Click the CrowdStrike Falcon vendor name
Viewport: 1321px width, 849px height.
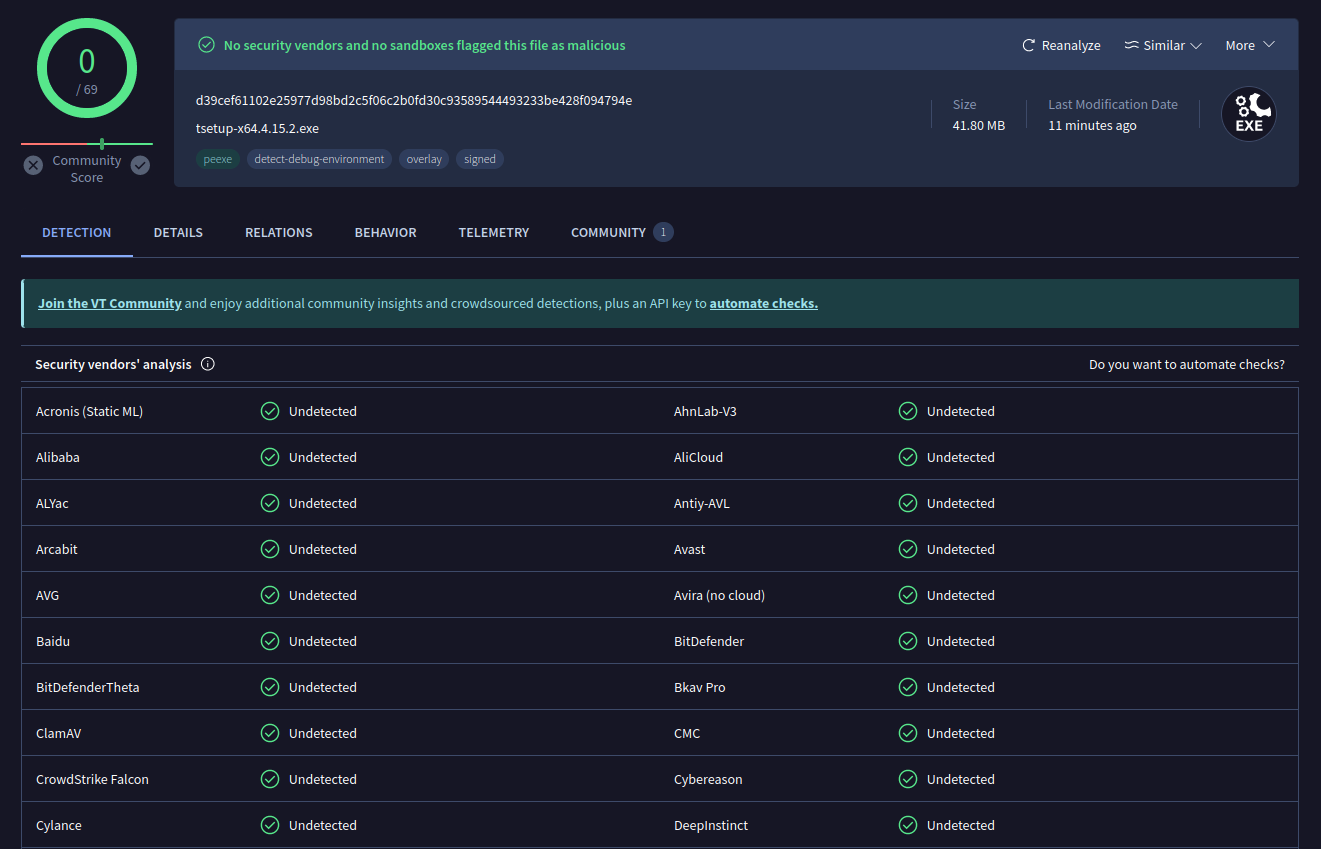pos(92,779)
